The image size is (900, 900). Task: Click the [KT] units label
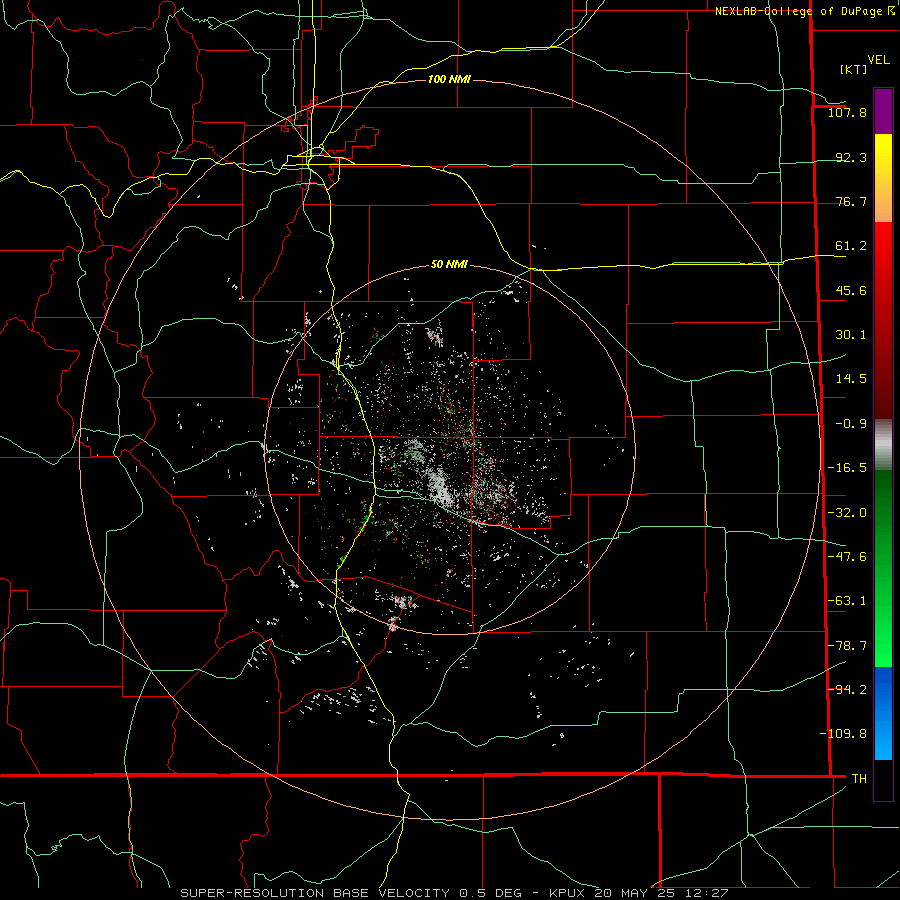coord(854,69)
